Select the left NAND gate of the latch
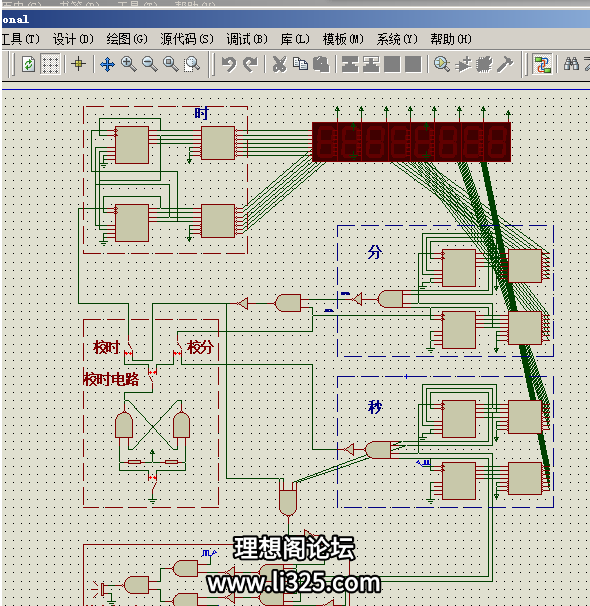 (124, 425)
